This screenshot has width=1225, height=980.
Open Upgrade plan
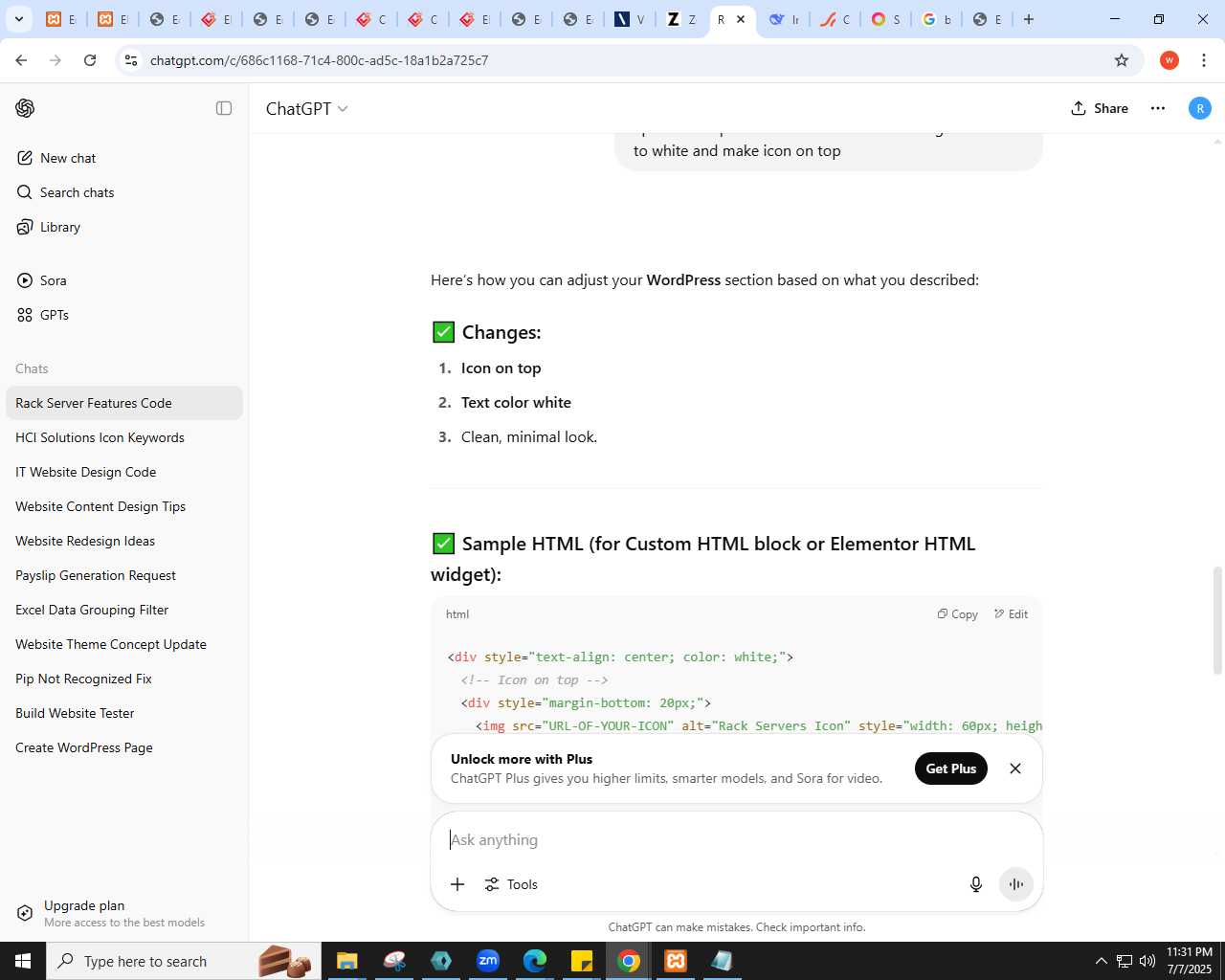pos(124,913)
